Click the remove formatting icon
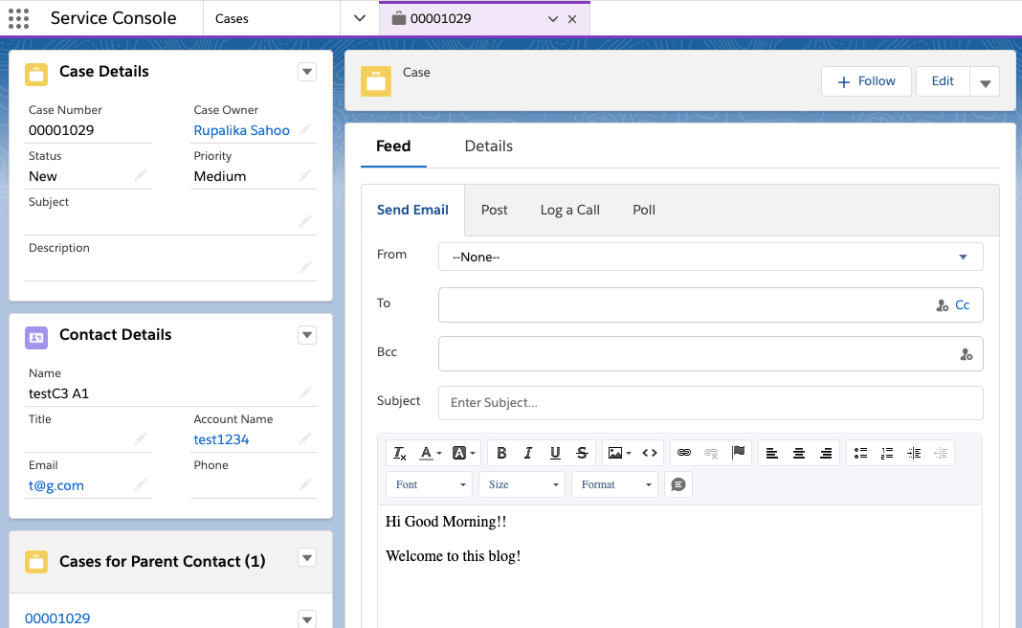The image size is (1022, 628). tap(400, 453)
